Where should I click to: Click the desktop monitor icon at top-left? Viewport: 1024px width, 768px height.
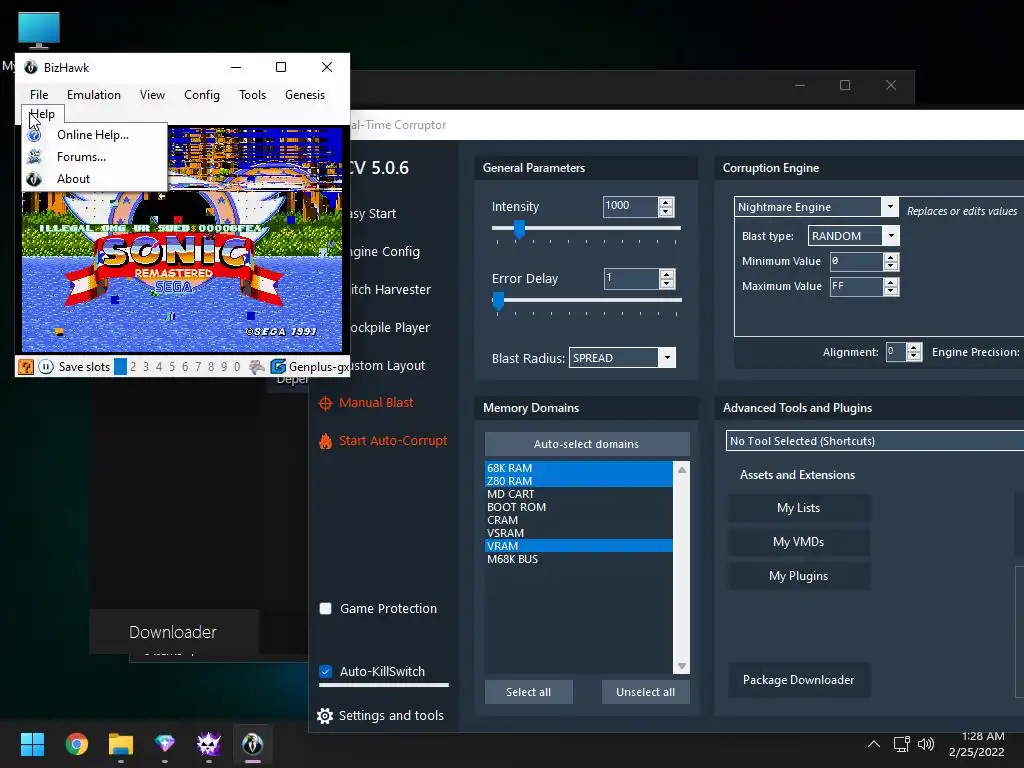(39, 31)
